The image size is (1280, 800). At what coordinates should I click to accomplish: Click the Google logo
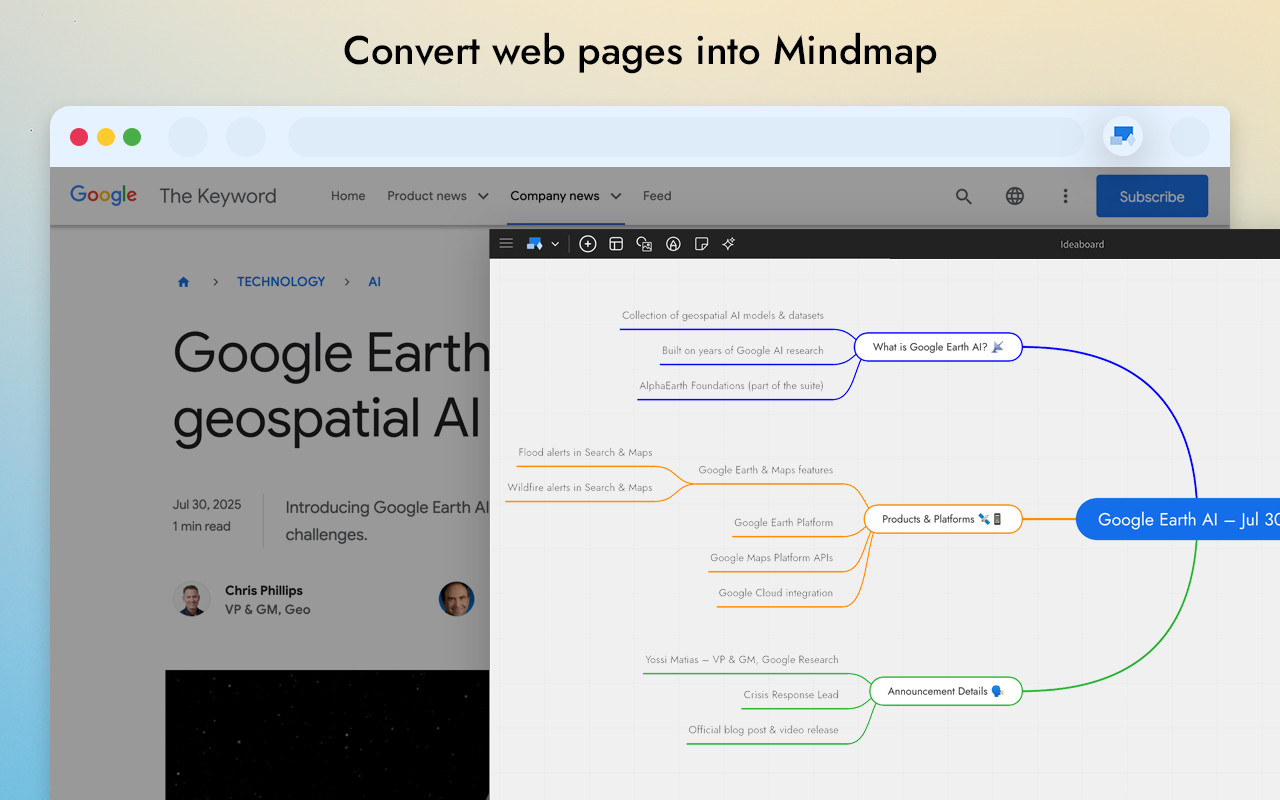pyautogui.click(x=103, y=195)
